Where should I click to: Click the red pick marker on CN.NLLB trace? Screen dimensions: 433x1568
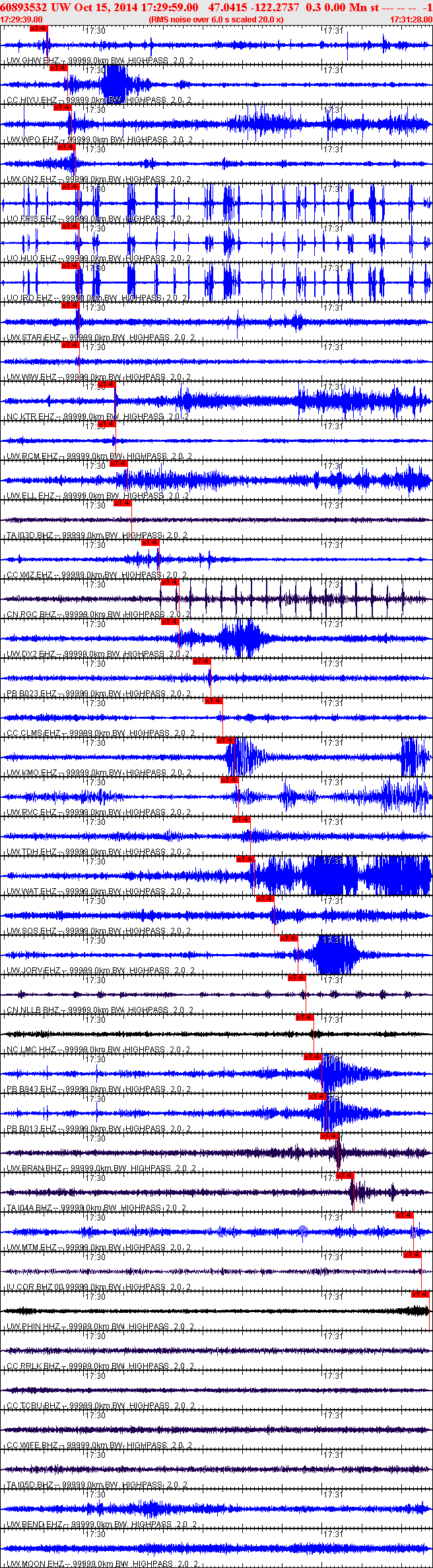tap(296, 978)
